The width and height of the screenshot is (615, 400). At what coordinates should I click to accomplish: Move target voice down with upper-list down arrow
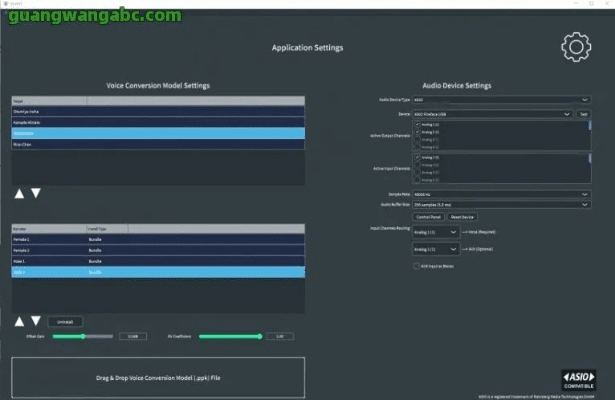35,193
